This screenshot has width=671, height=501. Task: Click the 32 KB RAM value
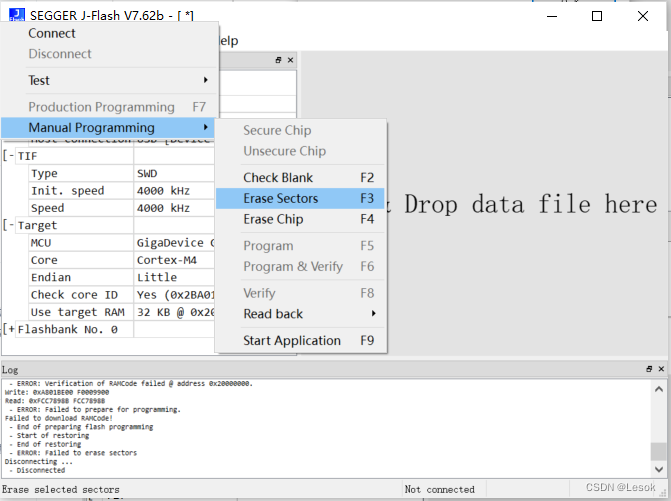(x=175, y=312)
